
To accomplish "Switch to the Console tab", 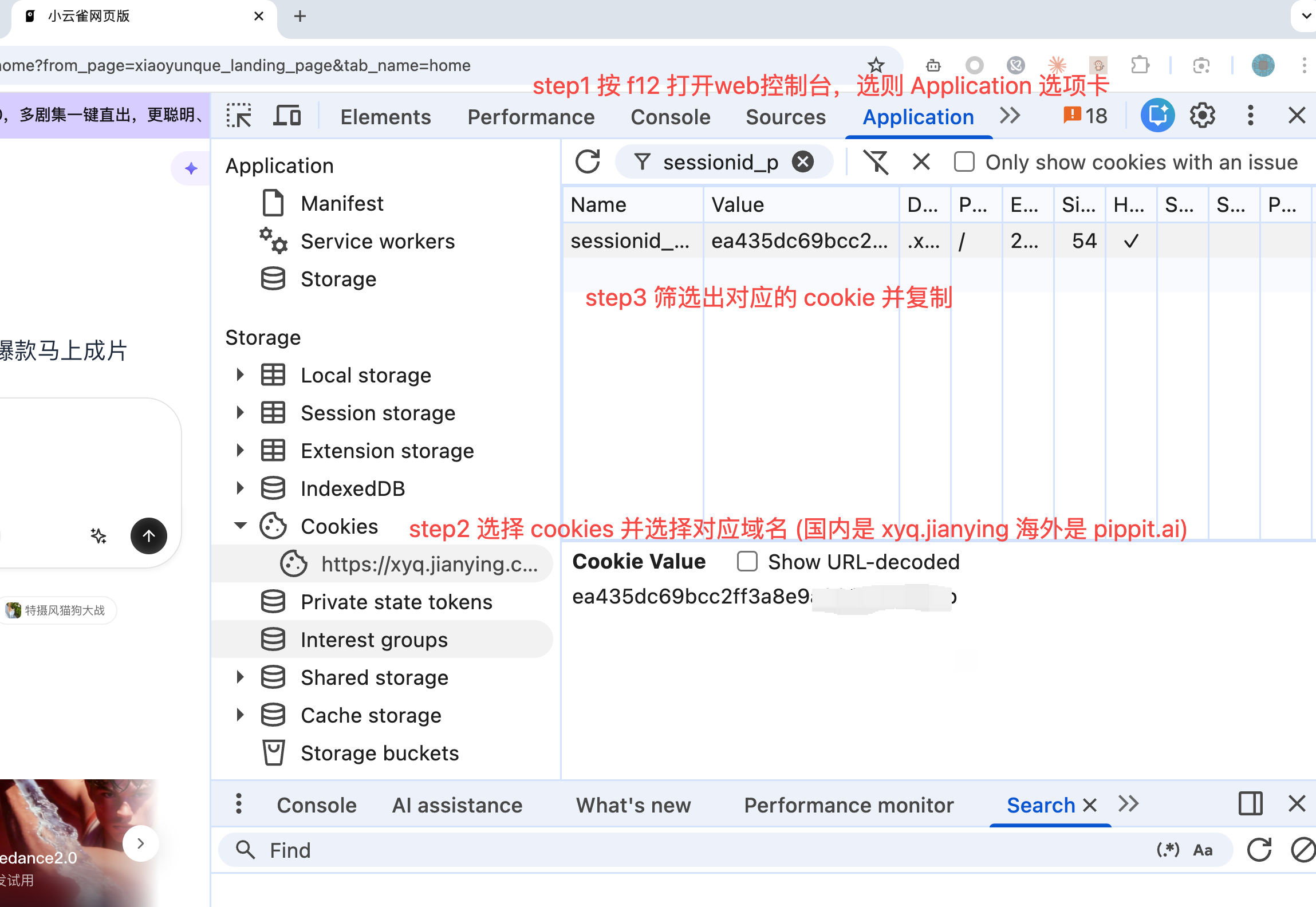I will 670,117.
